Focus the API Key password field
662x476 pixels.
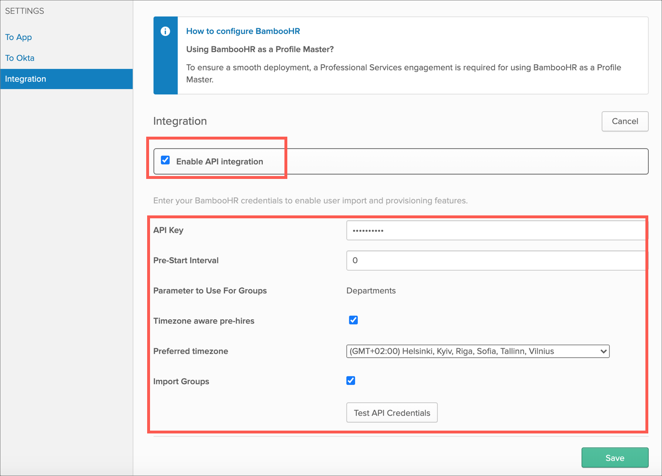(495, 230)
